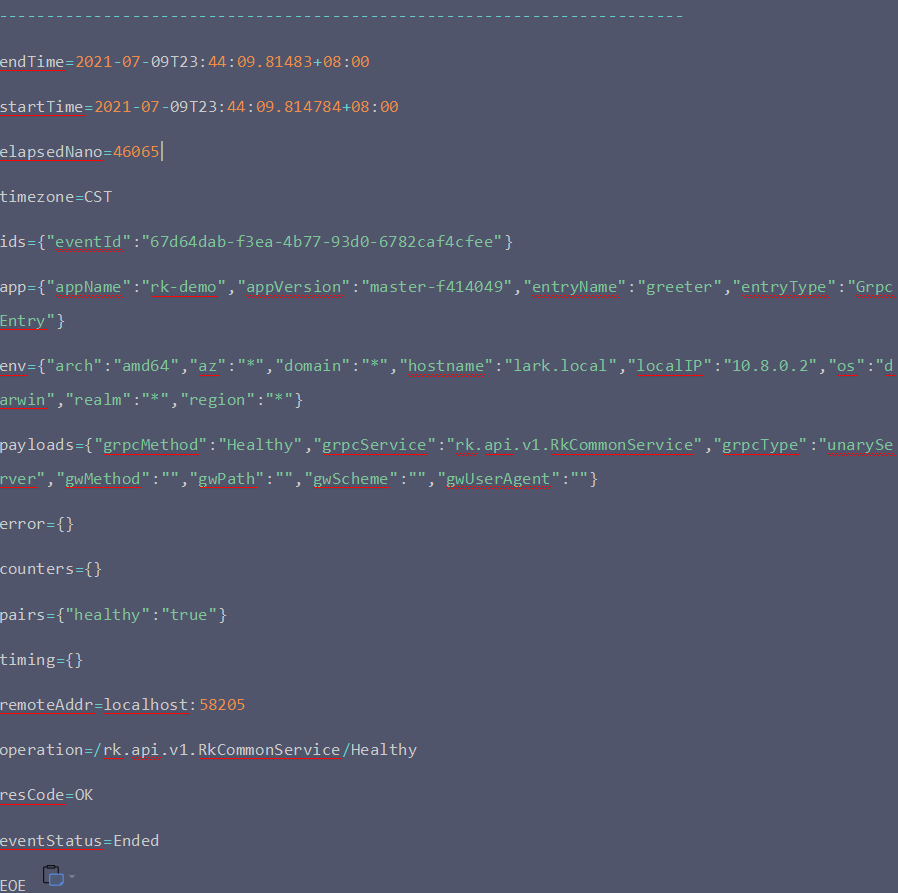Viewport: 898px width, 893px height.
Task: Click the "rk-demo" appName value
Action: click(x=184, y=287)
